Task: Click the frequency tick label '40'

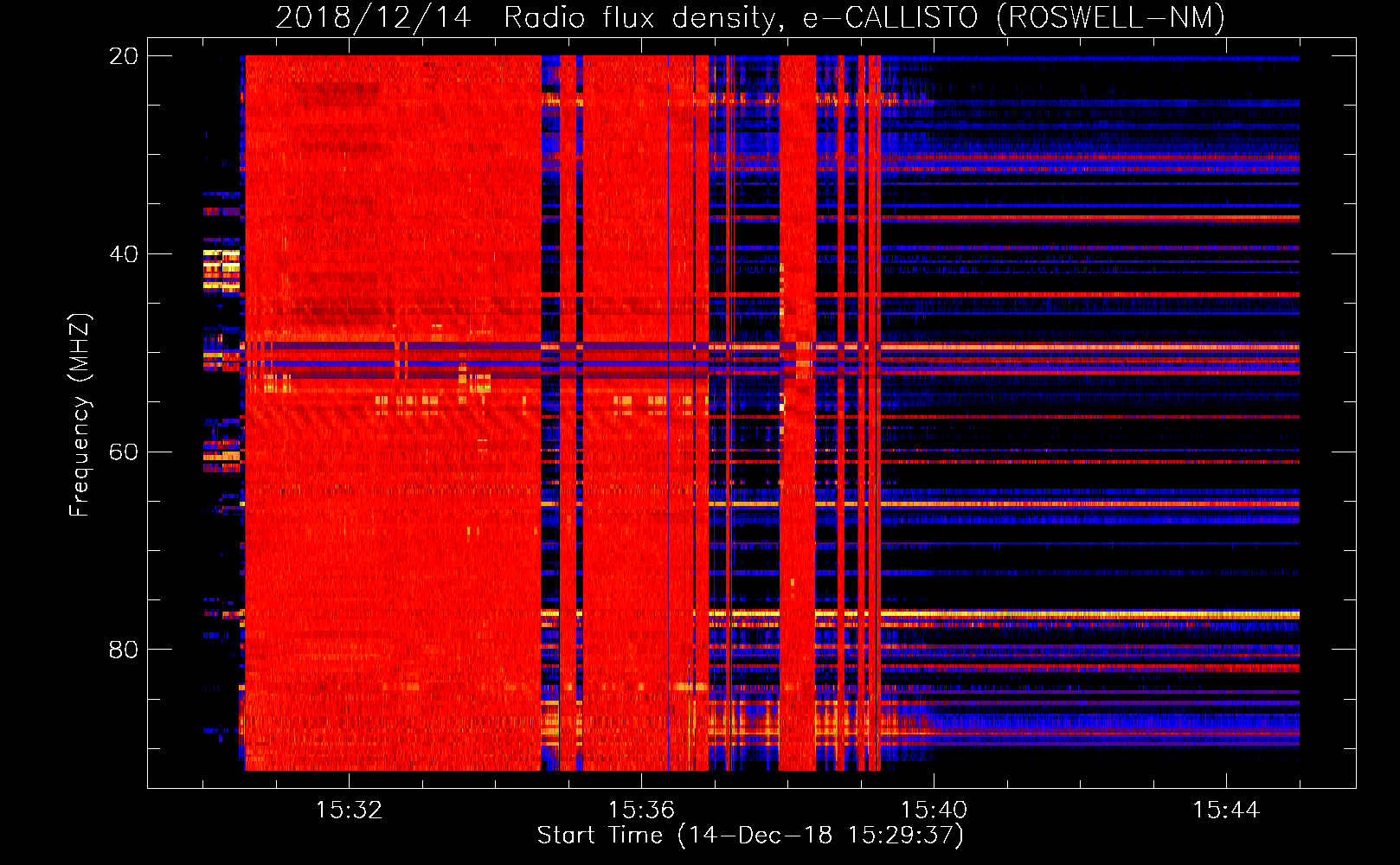Action: (124, 254)
